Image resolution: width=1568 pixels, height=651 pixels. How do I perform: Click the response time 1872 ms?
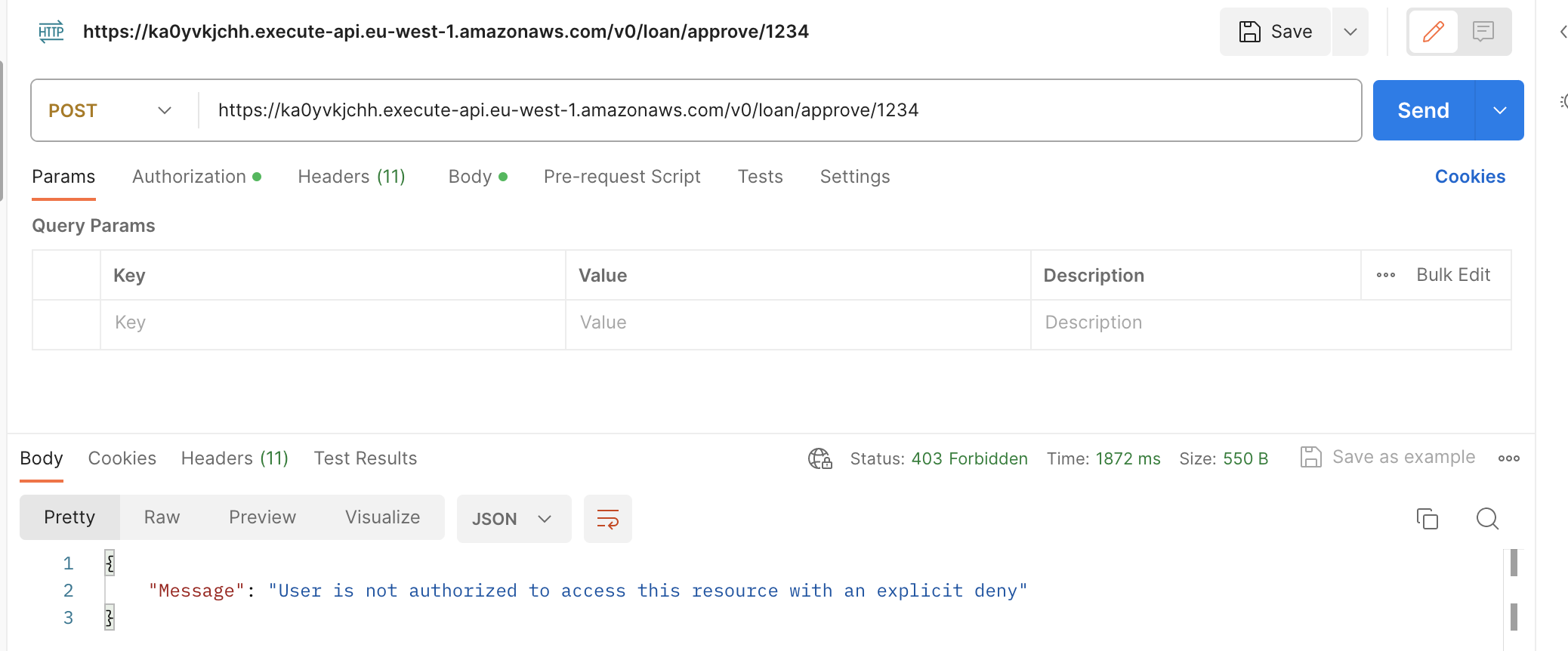[1128, 459]
